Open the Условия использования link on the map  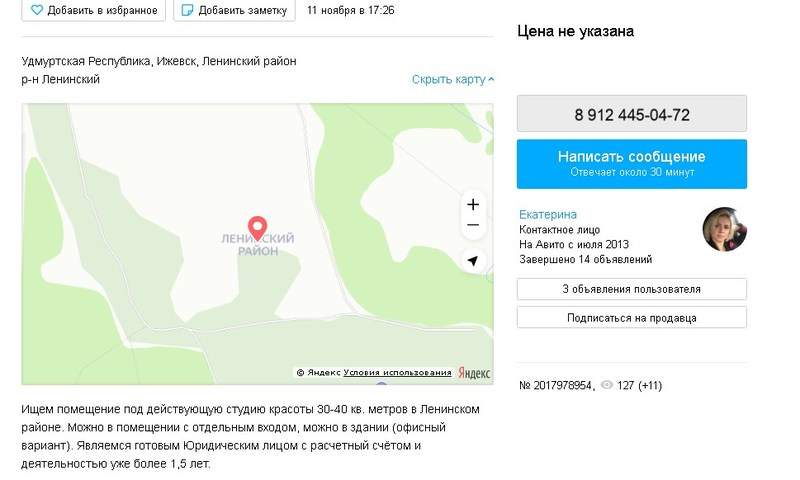click(x=397, y=373)
